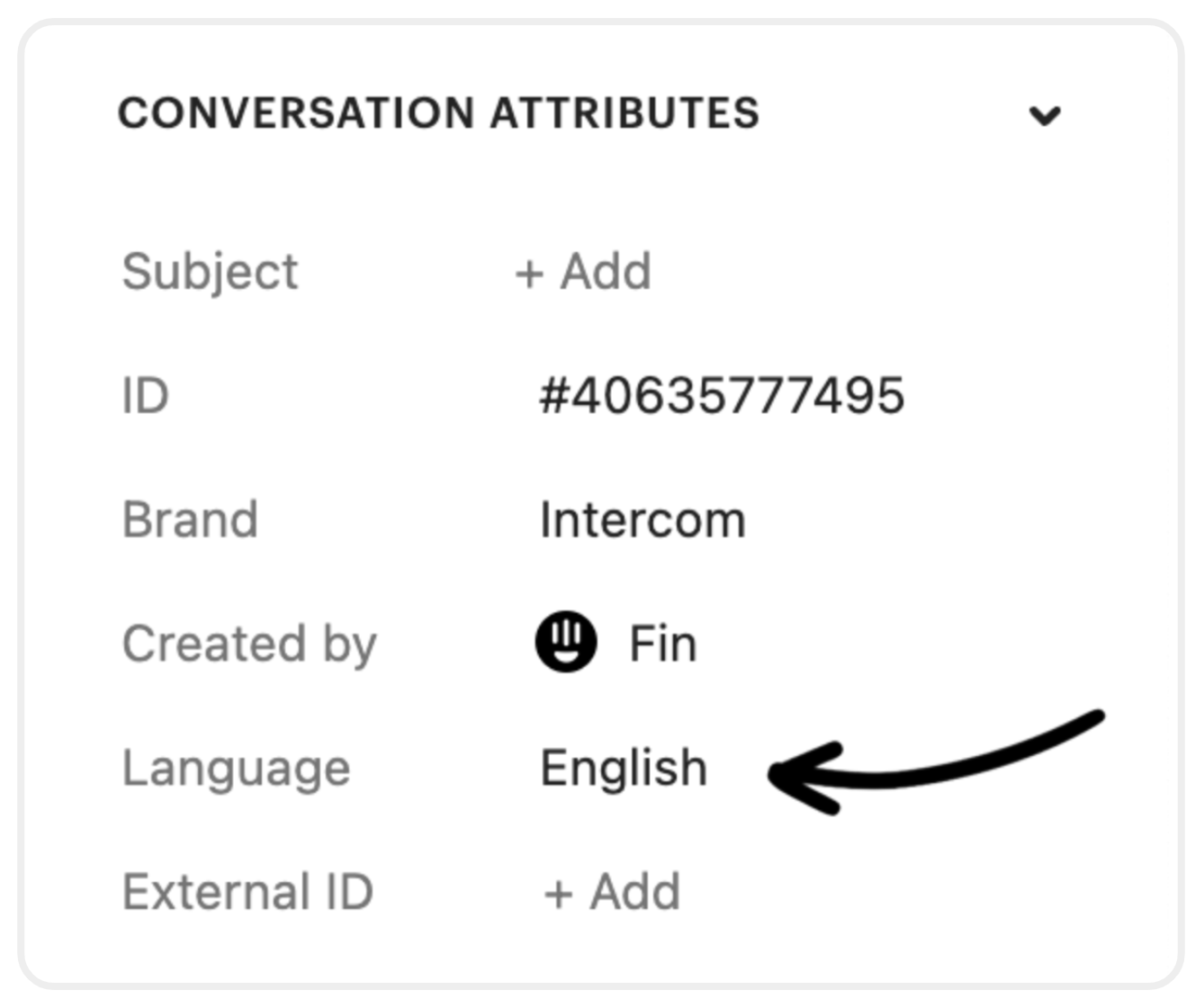Open the Brand value Intercom
Screen dimensions: 1195x1008
point(642,520)
